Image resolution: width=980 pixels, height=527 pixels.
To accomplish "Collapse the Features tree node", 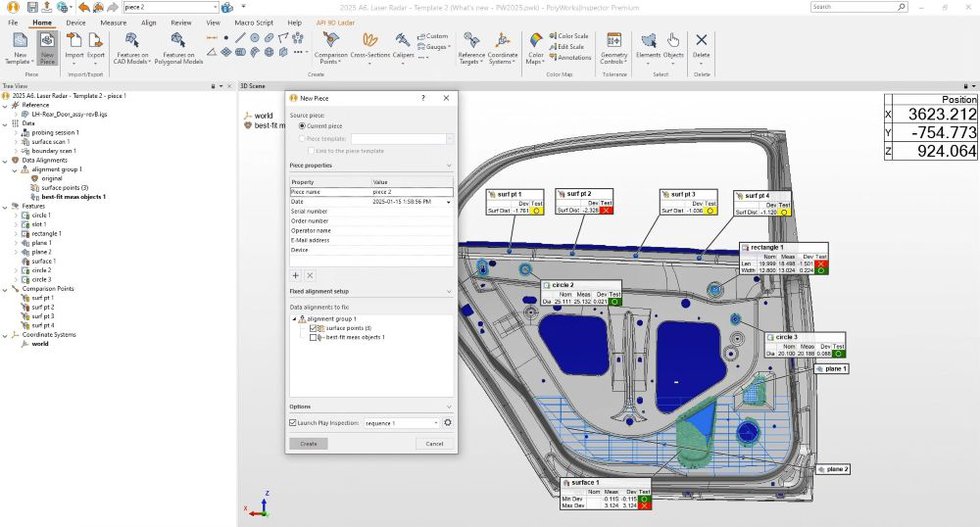I will click(x=6, y=206).
